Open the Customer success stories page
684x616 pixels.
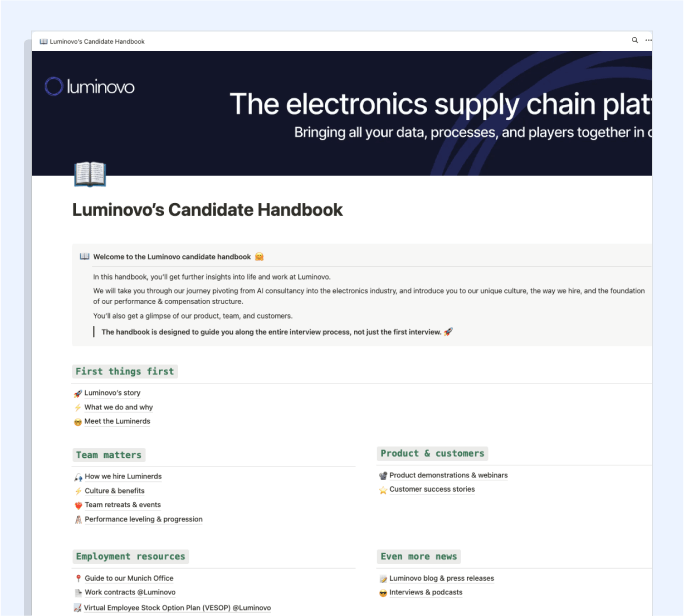[x=432, y=489]
